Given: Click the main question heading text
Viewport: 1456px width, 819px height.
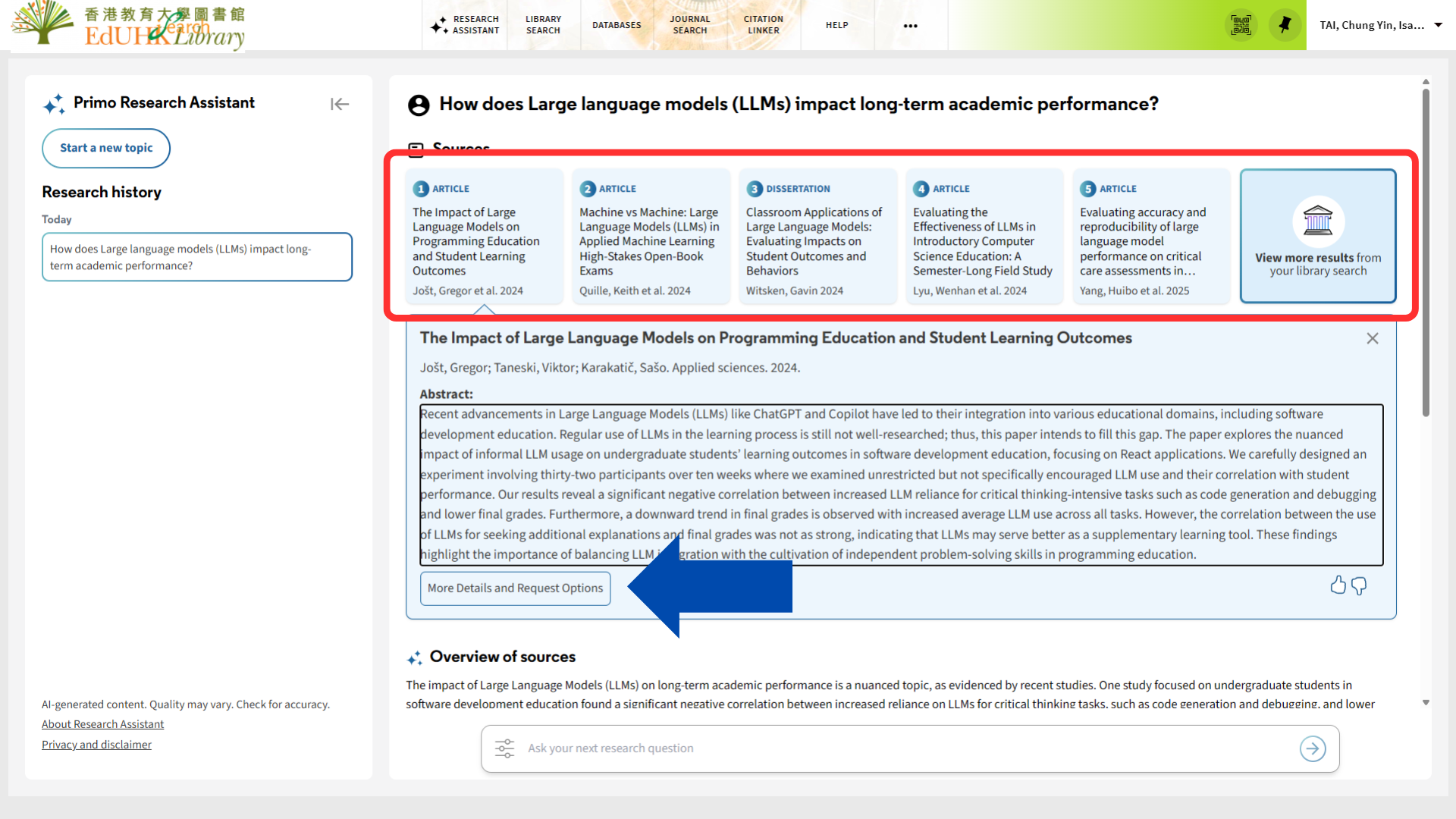Looking at the screenshot, I should coord(799,104).
